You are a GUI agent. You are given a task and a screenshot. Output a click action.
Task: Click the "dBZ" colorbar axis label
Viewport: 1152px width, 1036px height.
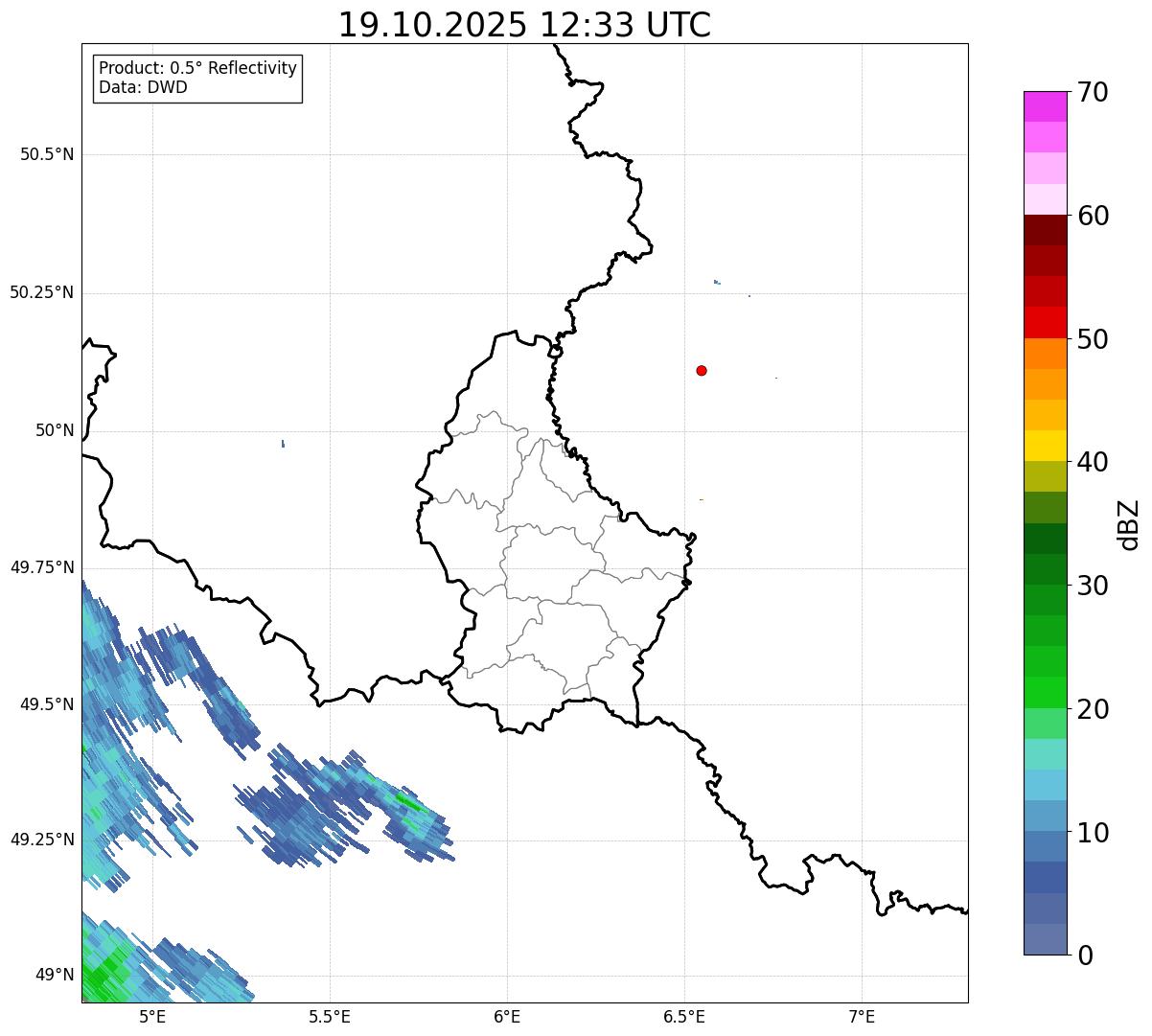point(1129,523)
